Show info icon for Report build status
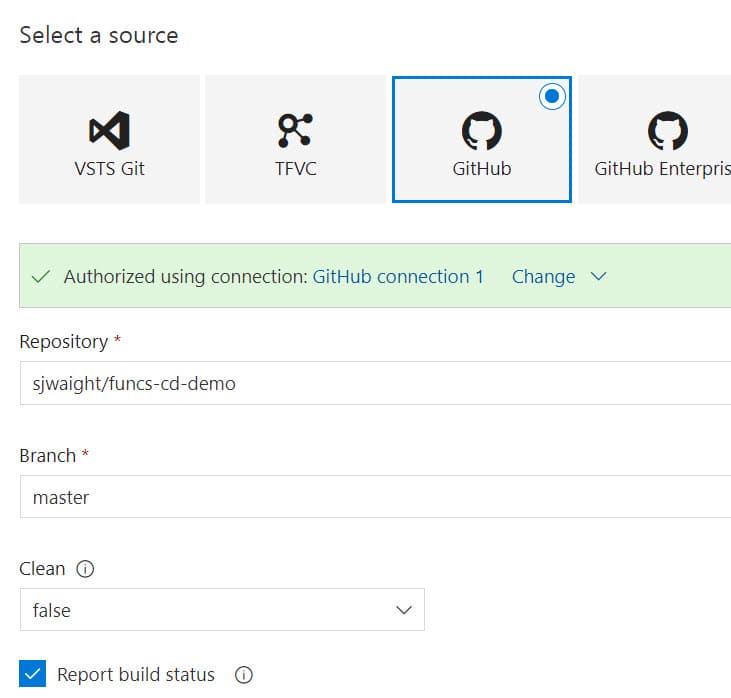 point(243,675)
